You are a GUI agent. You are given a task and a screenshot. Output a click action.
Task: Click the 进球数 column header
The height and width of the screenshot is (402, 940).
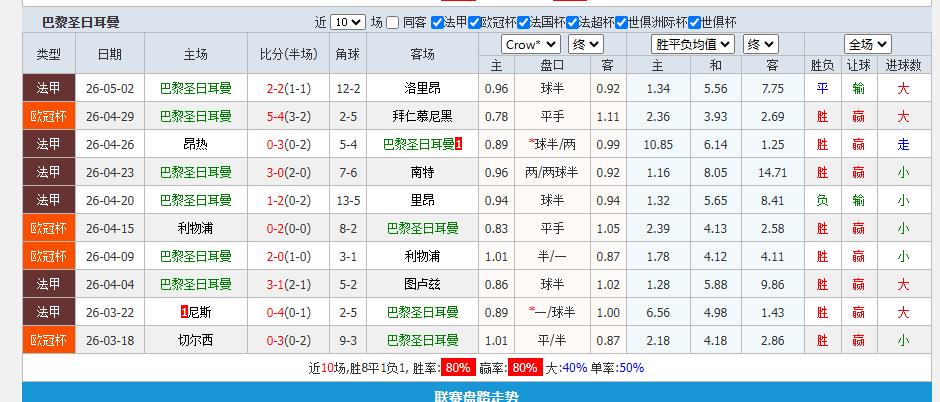point(903,65)
